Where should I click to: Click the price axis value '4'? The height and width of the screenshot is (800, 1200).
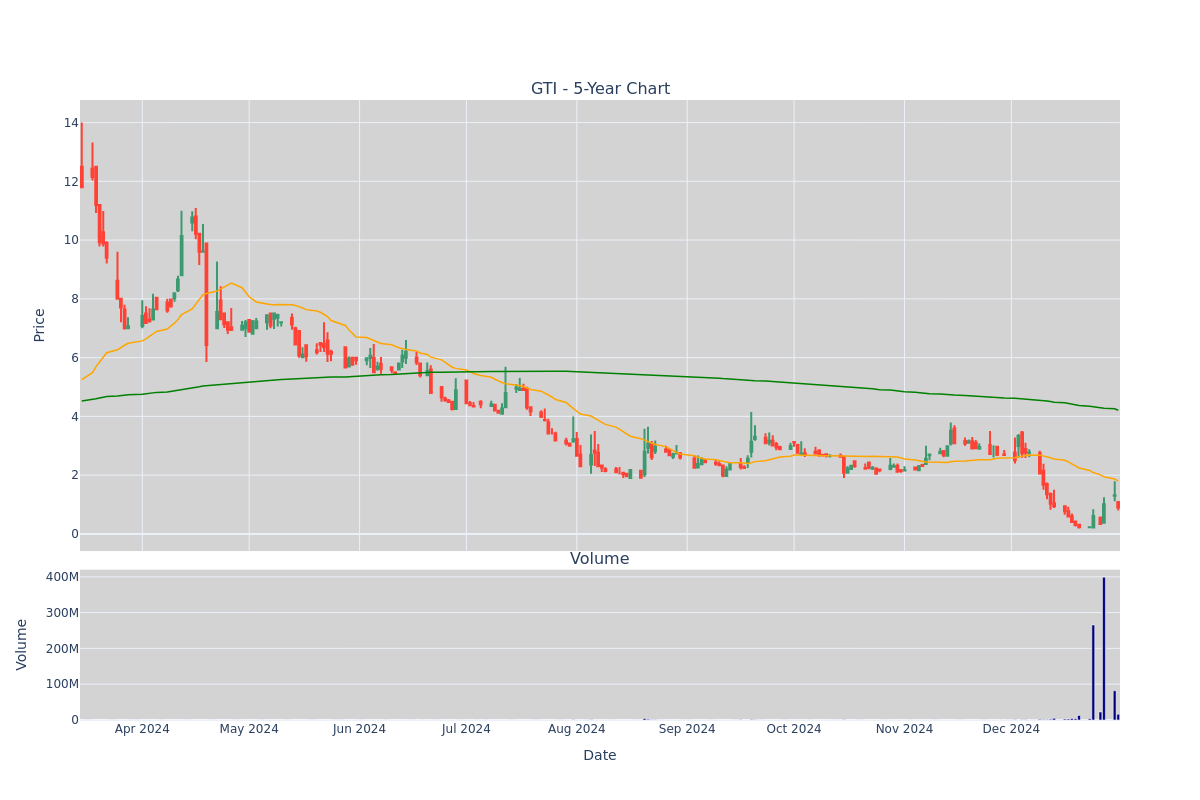(x=75, y=416)
